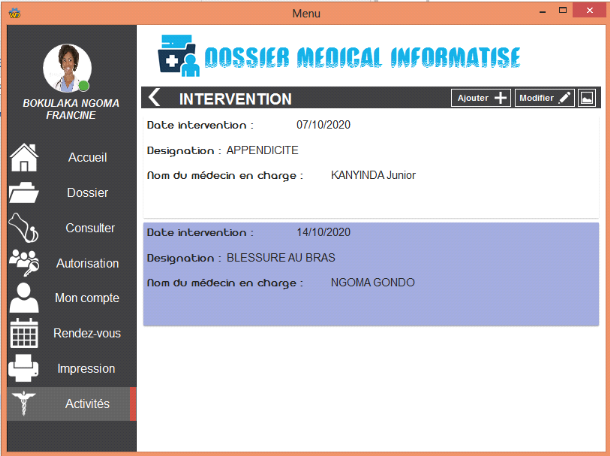Click the printer Impression icon
This screenshot has width=610, height=456.
tap(23, 368)
